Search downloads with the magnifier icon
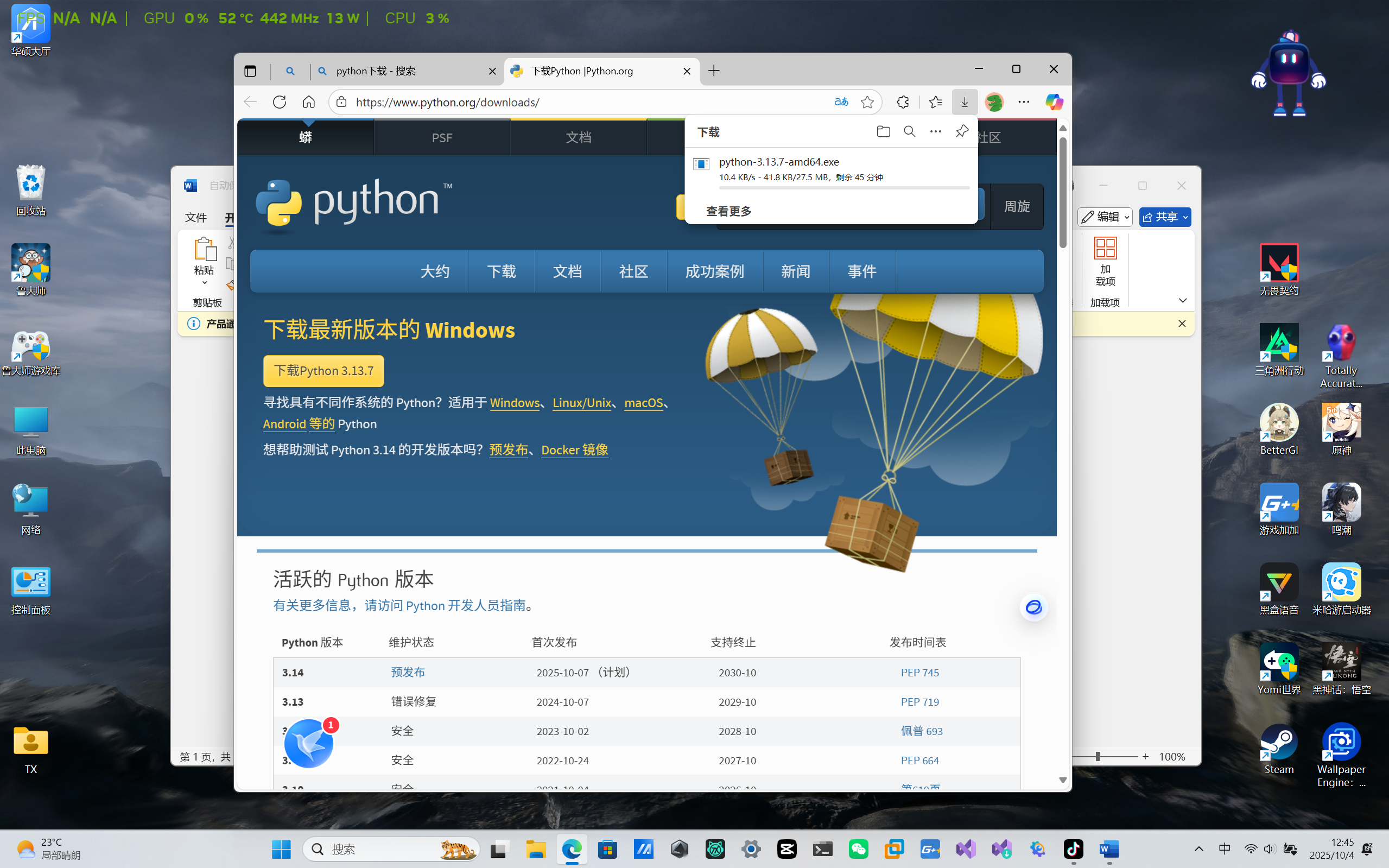 click(909, 131)
